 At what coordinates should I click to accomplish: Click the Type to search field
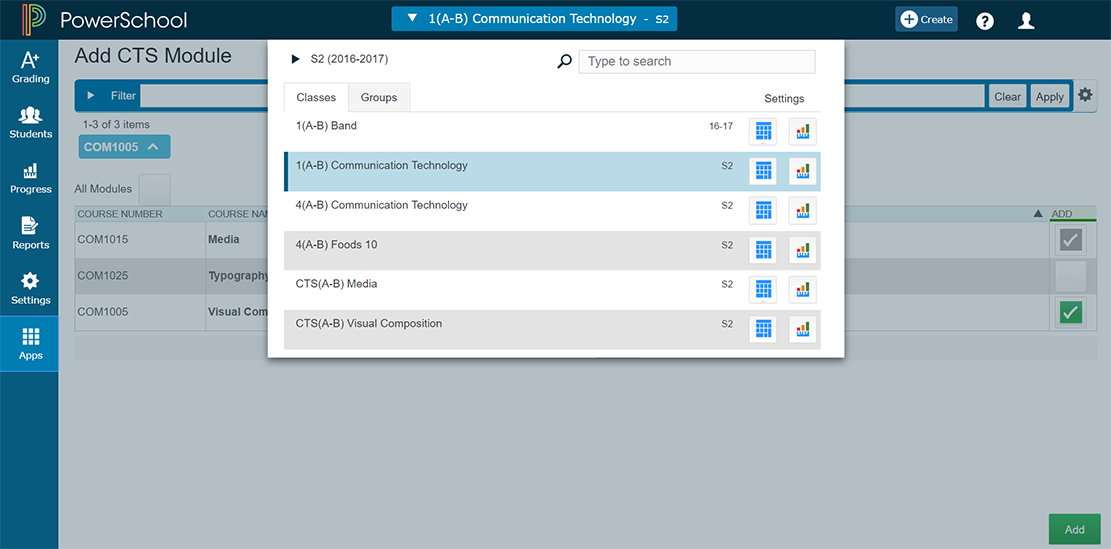(697, 61)
